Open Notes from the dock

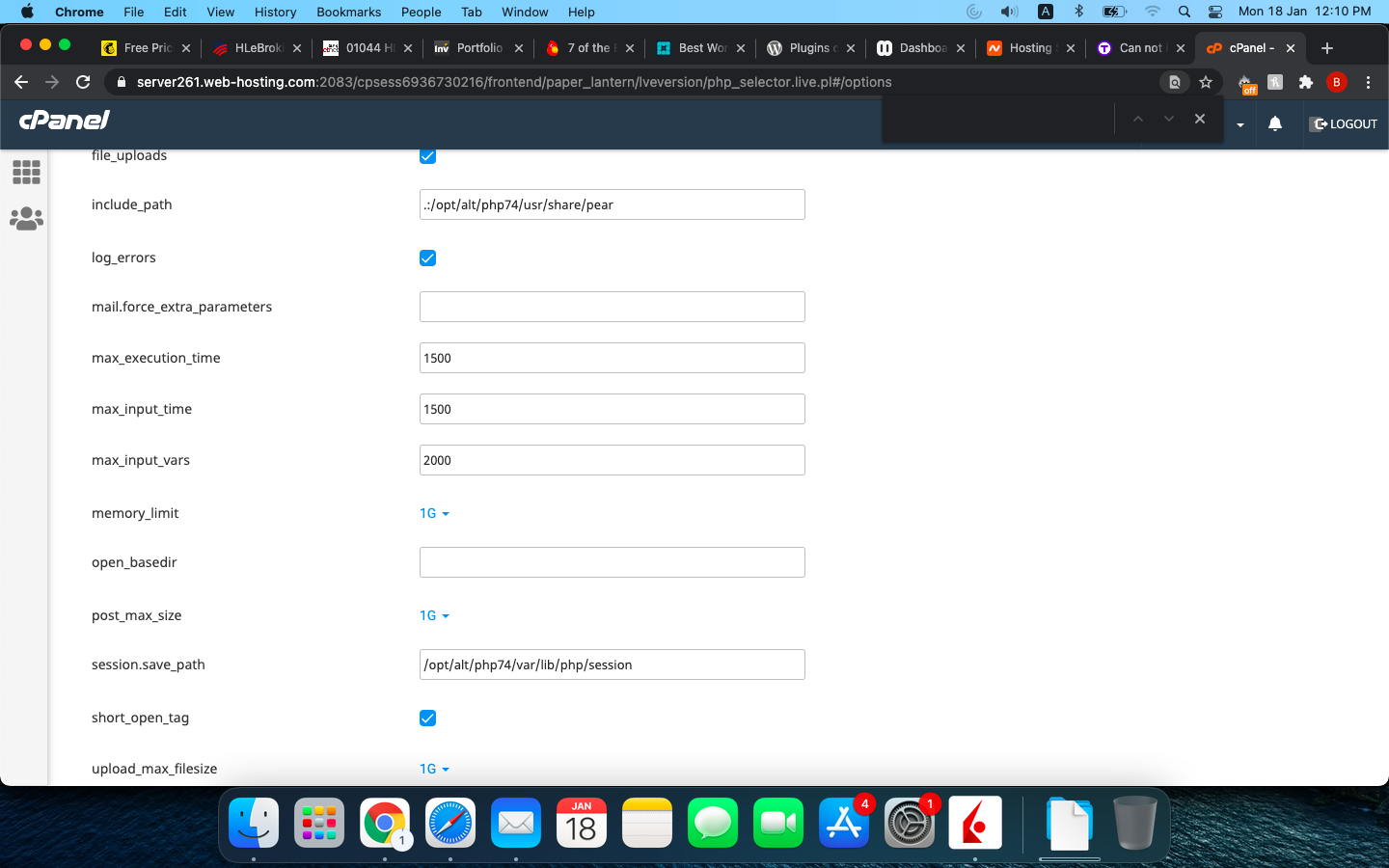pyautogui.click(x=647, y=823)
